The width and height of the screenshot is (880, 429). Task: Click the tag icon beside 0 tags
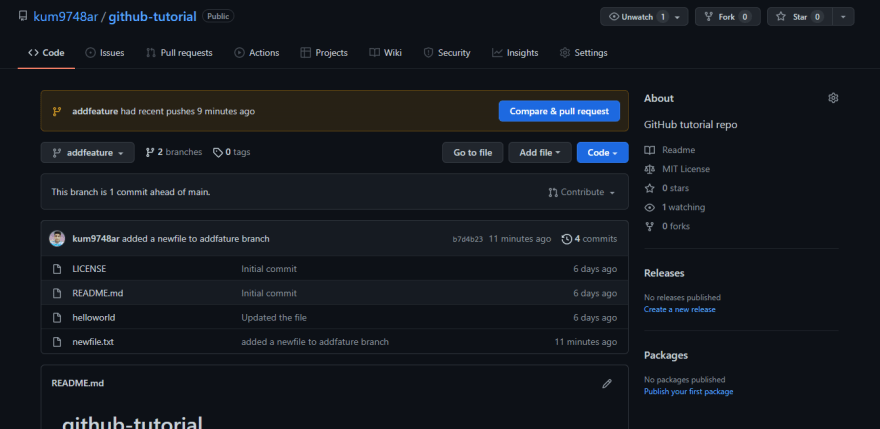(x=218, y=152)
